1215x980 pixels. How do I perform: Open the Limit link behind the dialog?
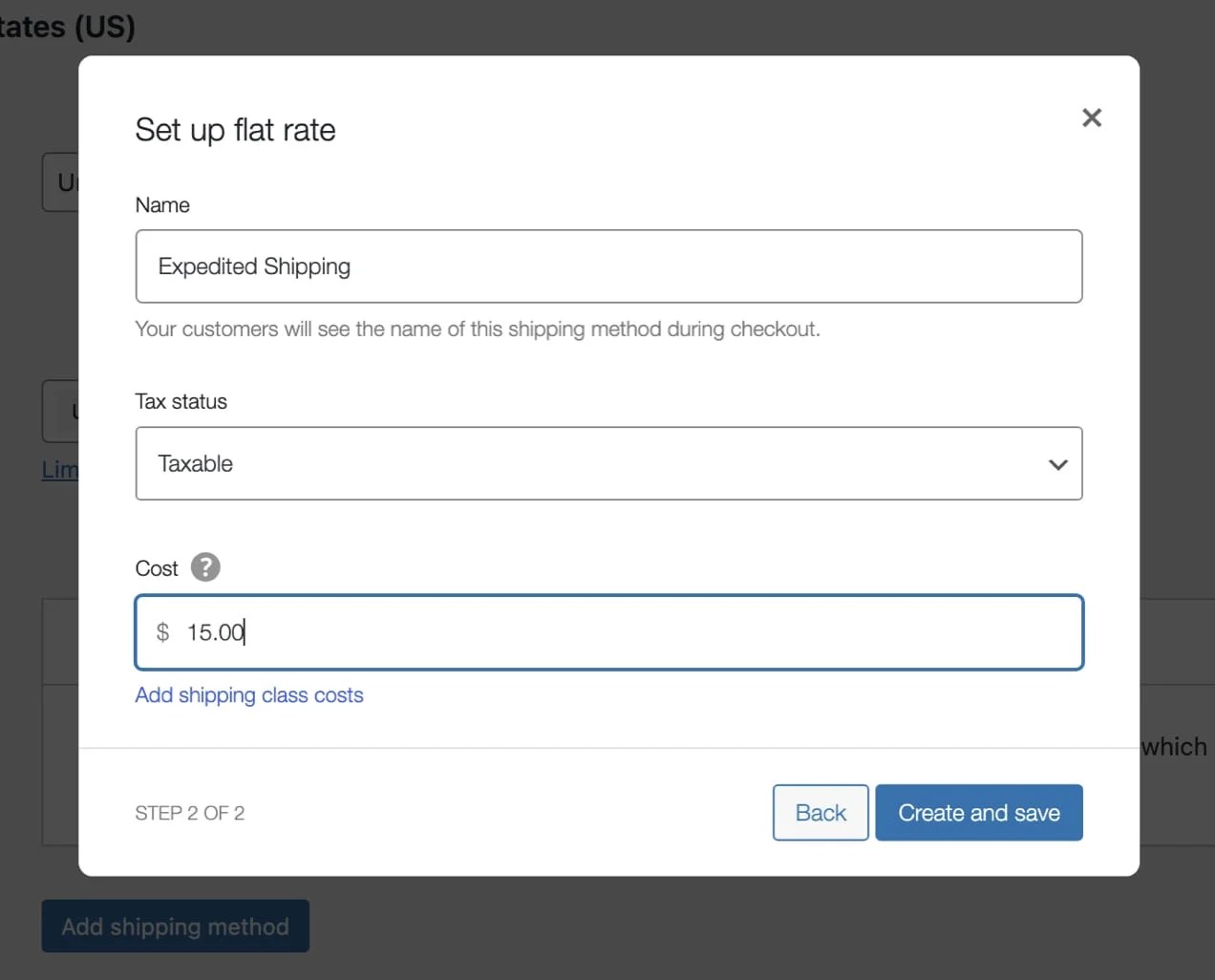pyautogui.click(x=59, y=469)
